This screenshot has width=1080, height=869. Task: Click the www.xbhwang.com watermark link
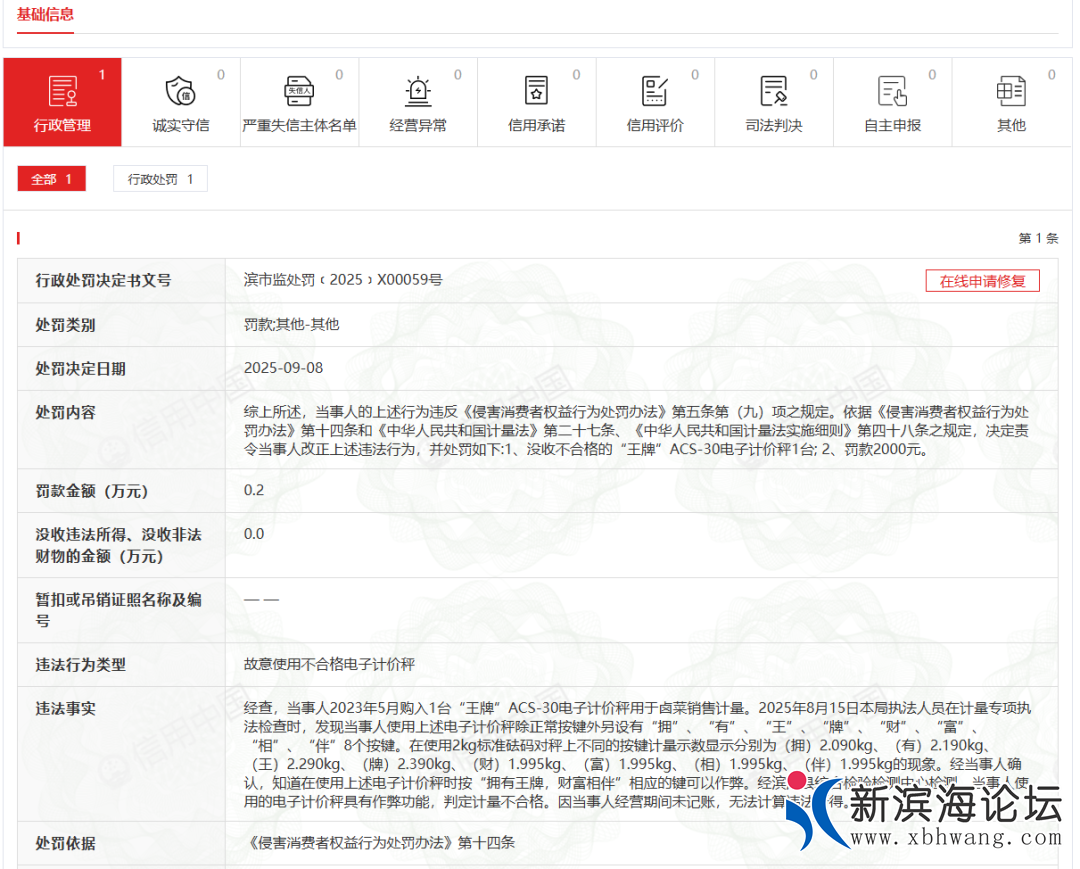[x=954, y=838]
